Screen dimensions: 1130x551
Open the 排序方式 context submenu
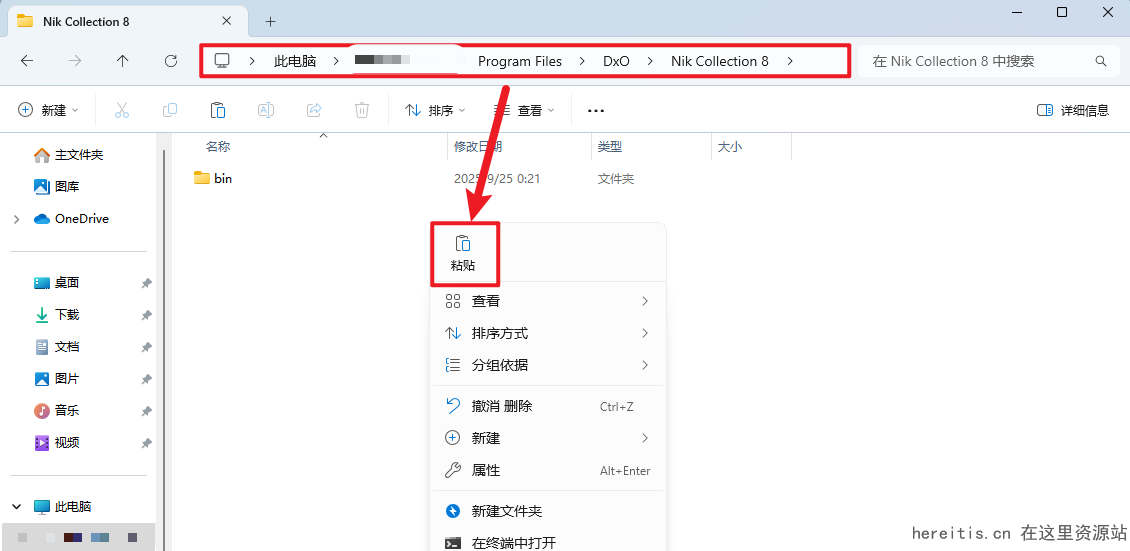[x=548, y=333]
